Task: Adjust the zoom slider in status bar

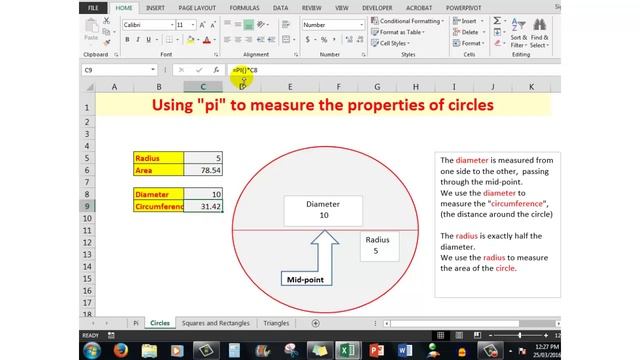Action: [520, 335]
